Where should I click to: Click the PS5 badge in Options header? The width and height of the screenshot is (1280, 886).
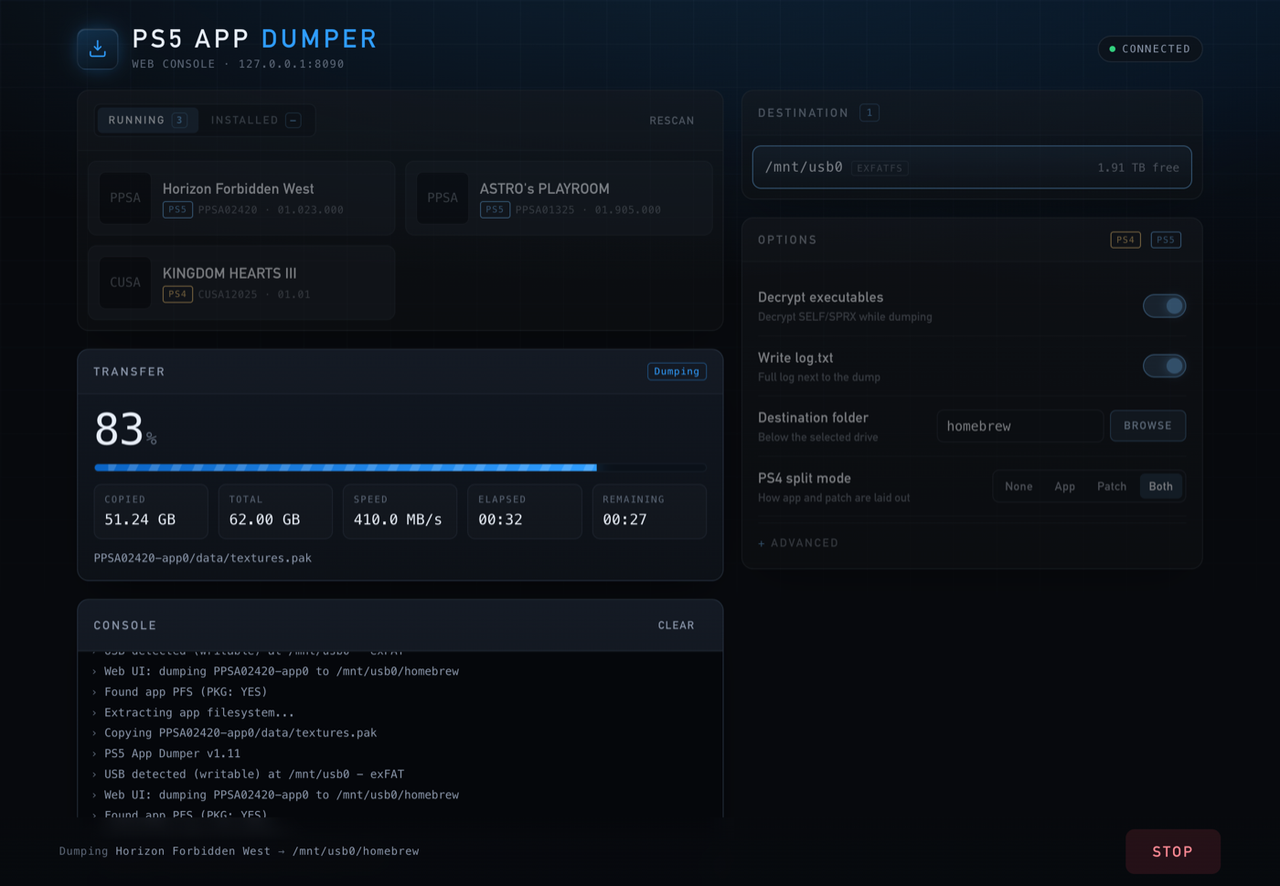tap(1165, 240)
